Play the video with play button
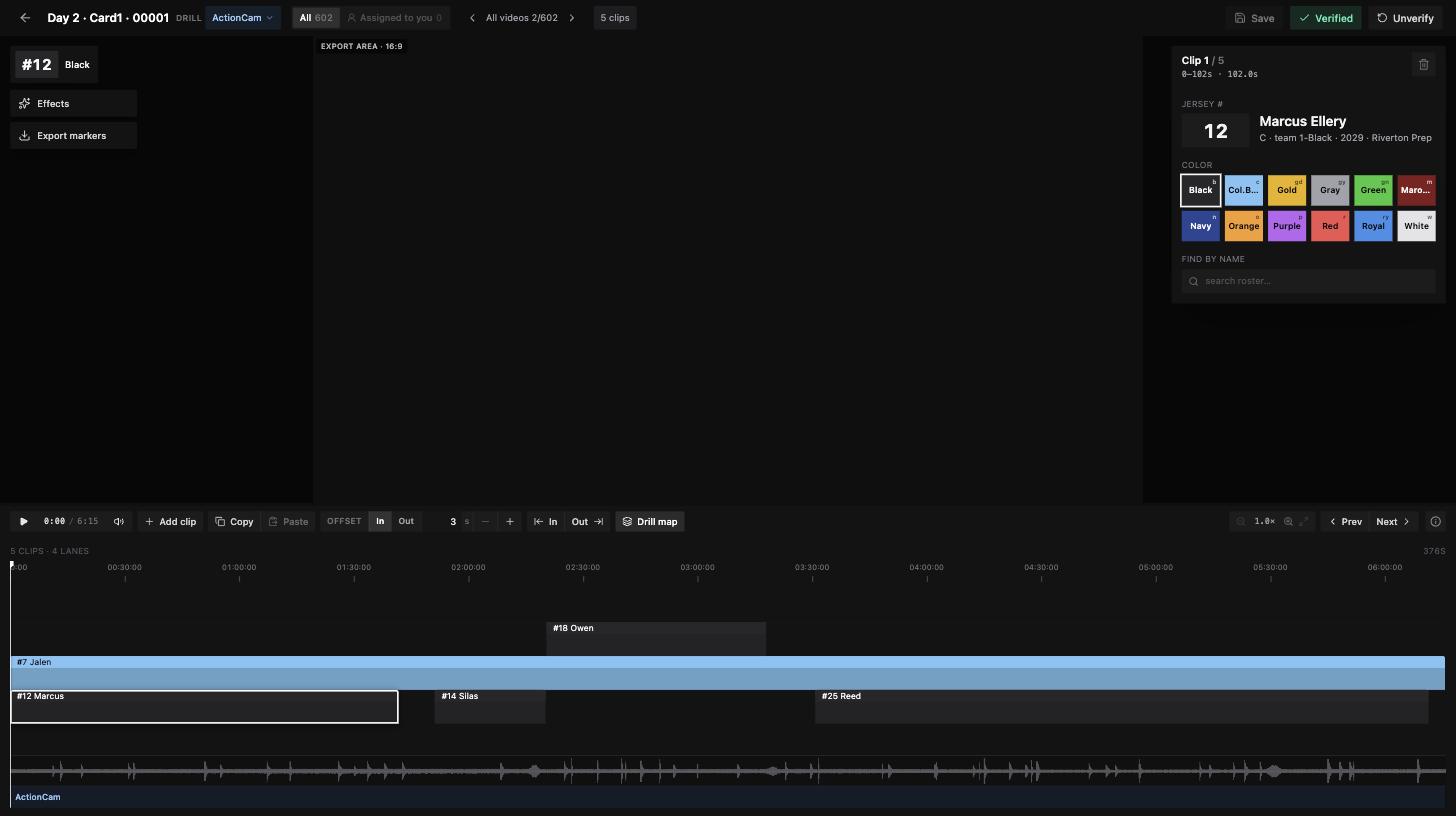Image resolution: width=1456 pixels, height=816 pixels. tap(24, 521)
